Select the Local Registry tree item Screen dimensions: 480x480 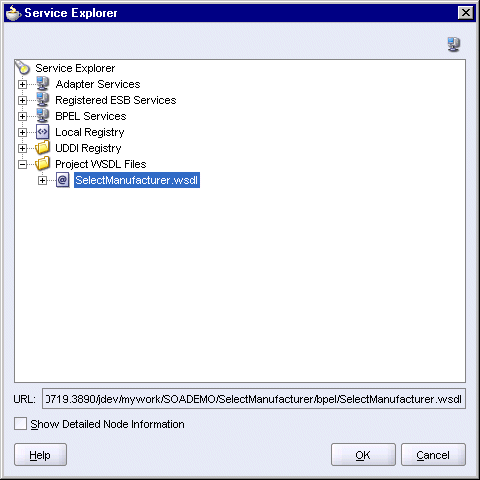(x=90, y=132)
